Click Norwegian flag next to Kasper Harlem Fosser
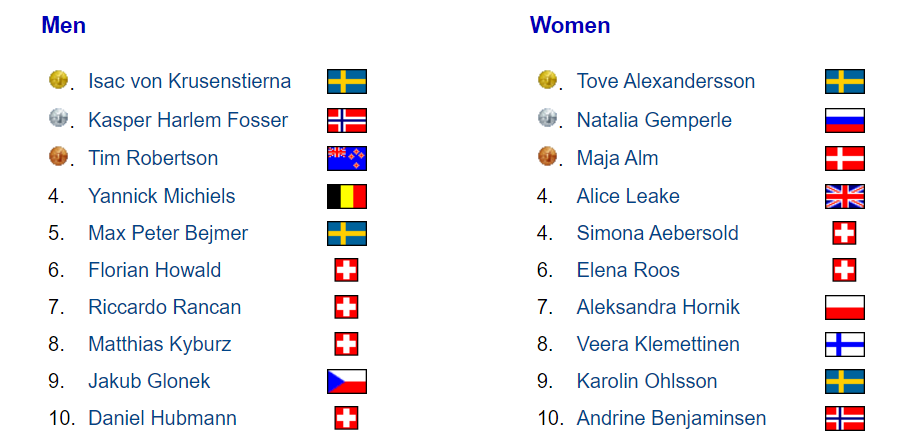This screenshot has width=899, height=438. (x=347, y=120)
